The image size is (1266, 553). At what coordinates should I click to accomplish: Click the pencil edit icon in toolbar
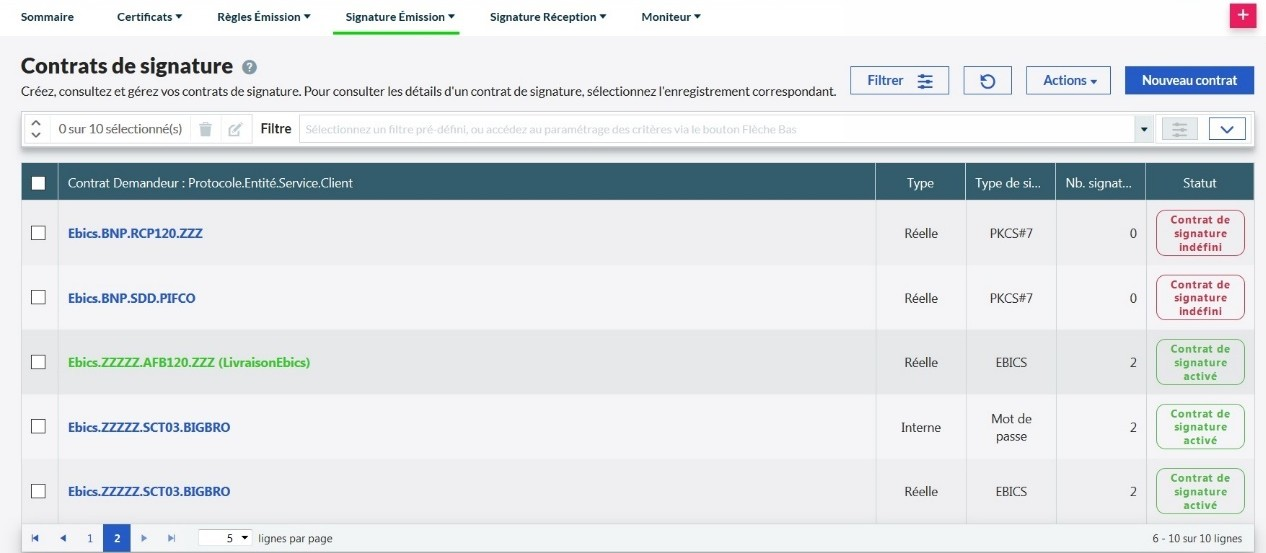pos(235,129)
